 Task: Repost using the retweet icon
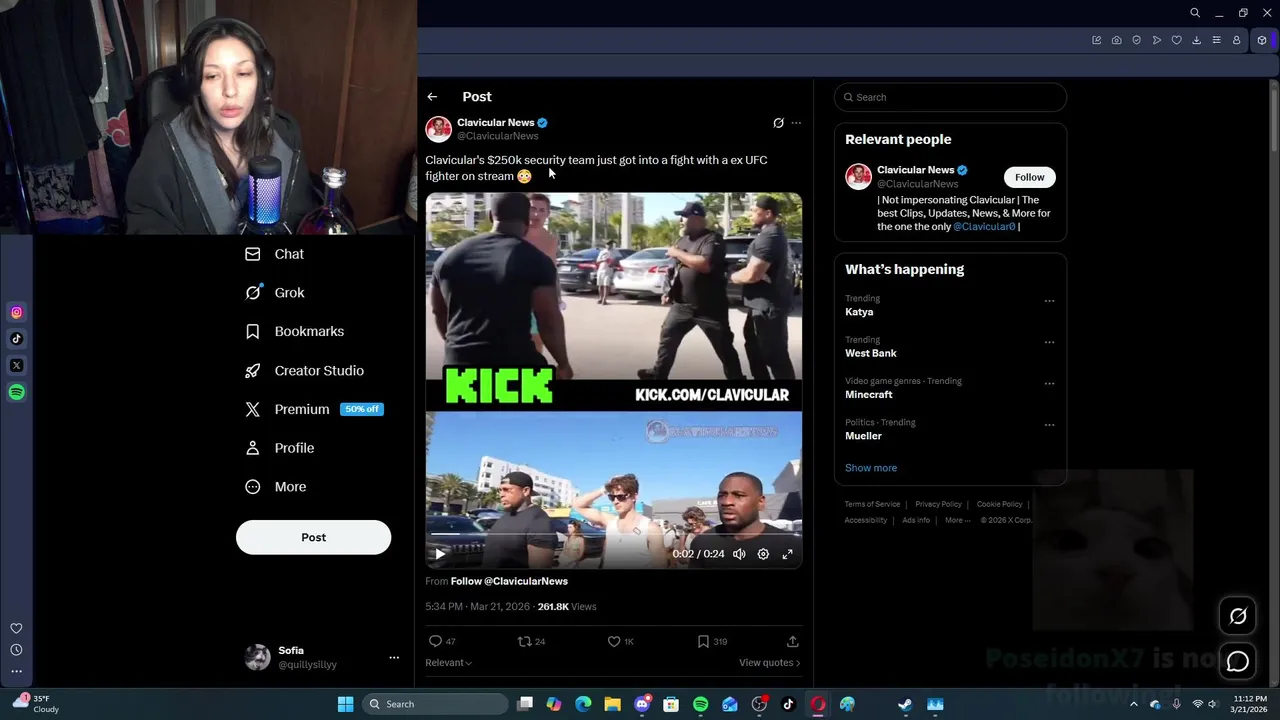tap(524, 641)
